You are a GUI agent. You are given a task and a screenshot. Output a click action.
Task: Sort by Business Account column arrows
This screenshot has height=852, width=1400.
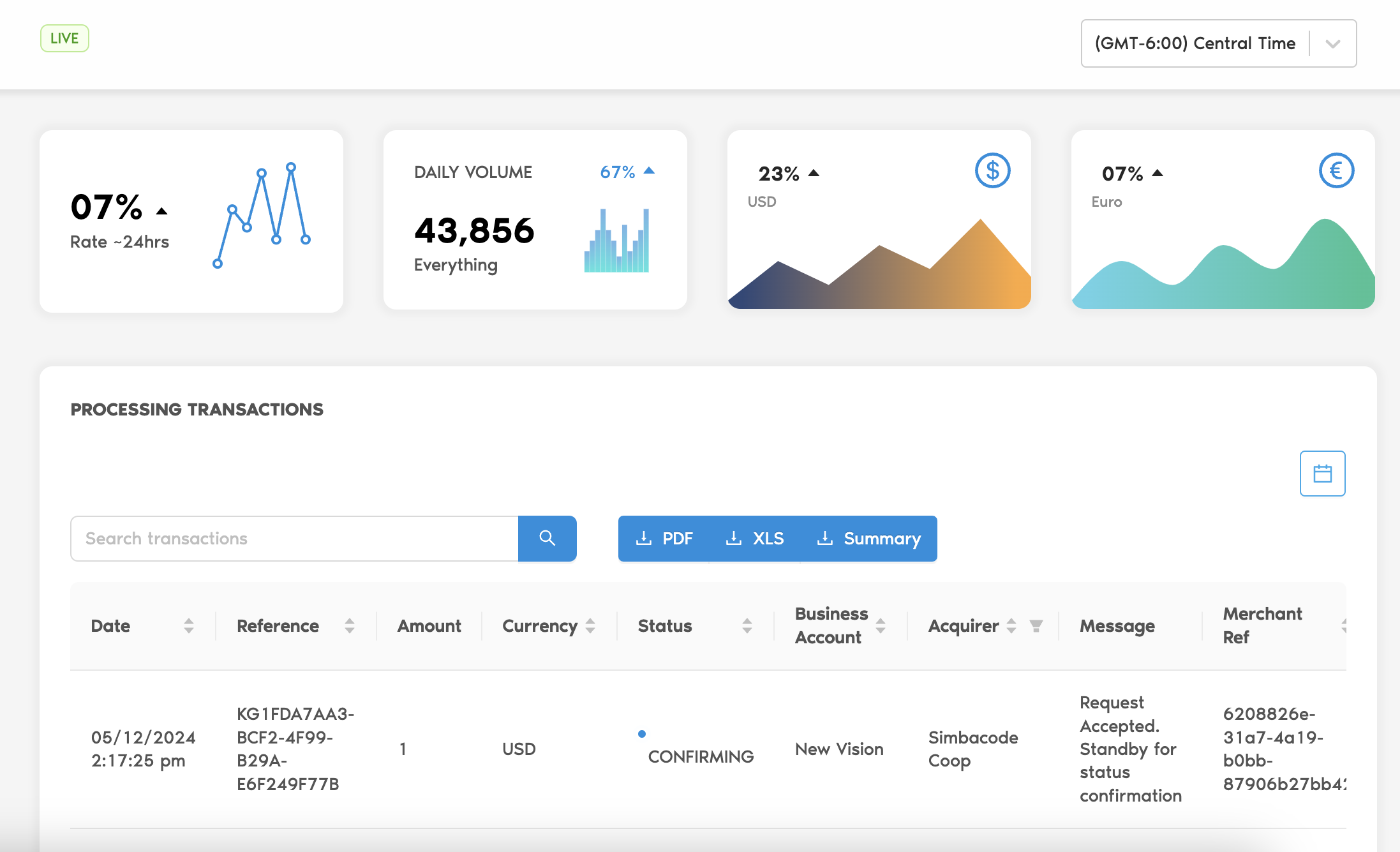tap(881, 625)
